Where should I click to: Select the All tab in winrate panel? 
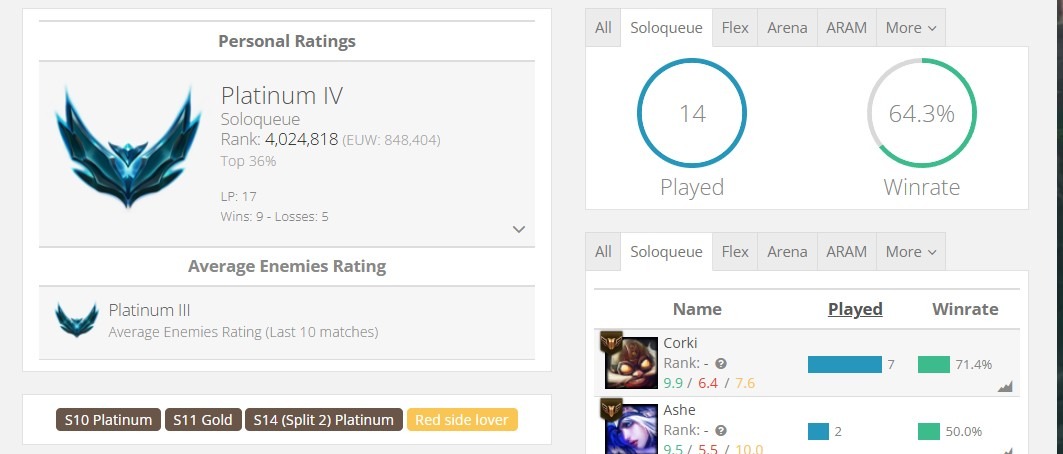click(x=603, y=28)
